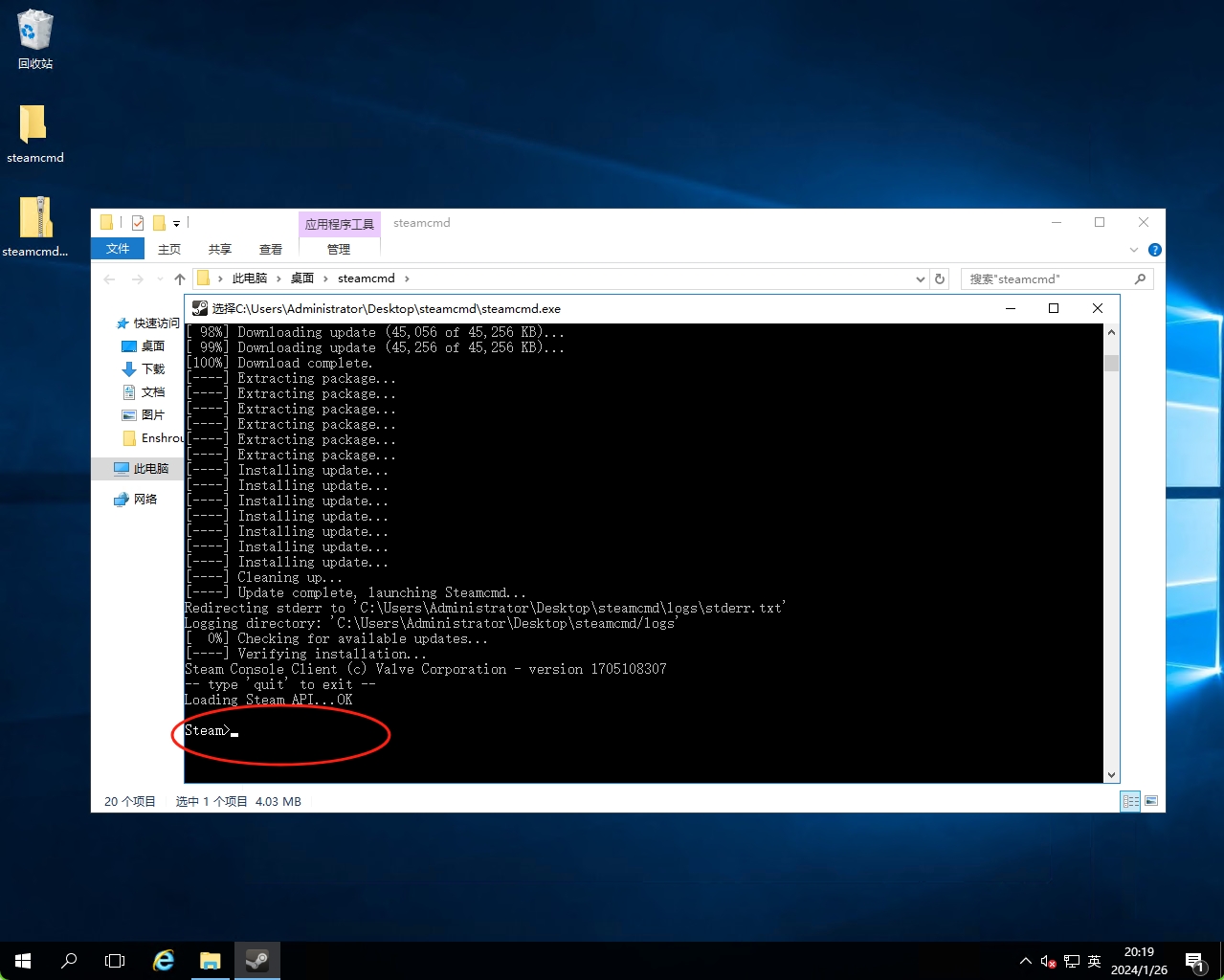The height and width of the screenshot is (980, 1224).
Task: Select 网络 in the navigation pane
Action: (135, 500)
